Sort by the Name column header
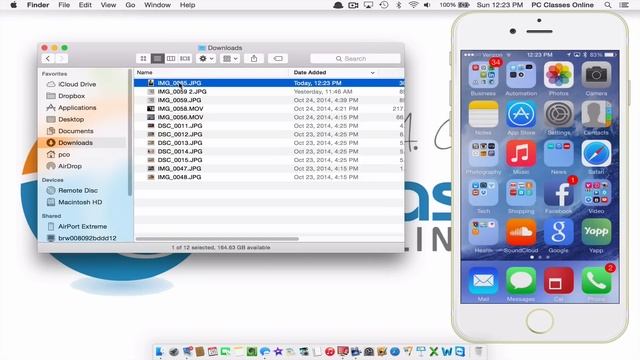Screen dimensions: 640x360 point(144,72)
